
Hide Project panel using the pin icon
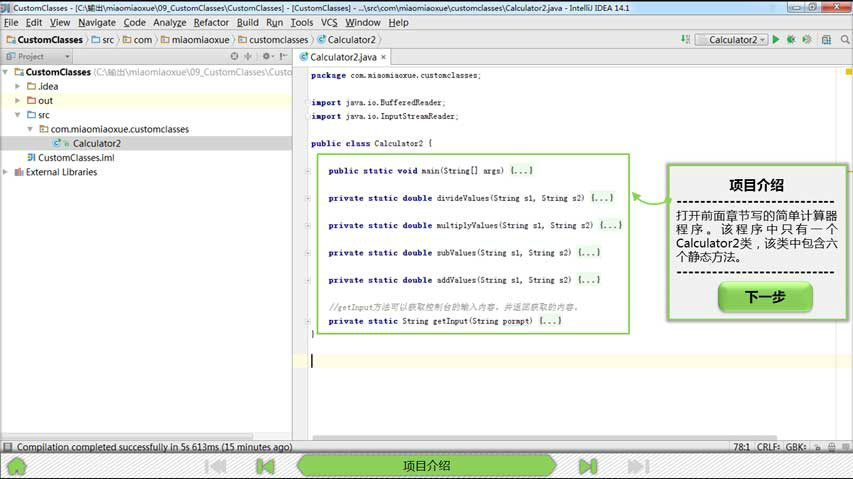[x=283, y=56]
